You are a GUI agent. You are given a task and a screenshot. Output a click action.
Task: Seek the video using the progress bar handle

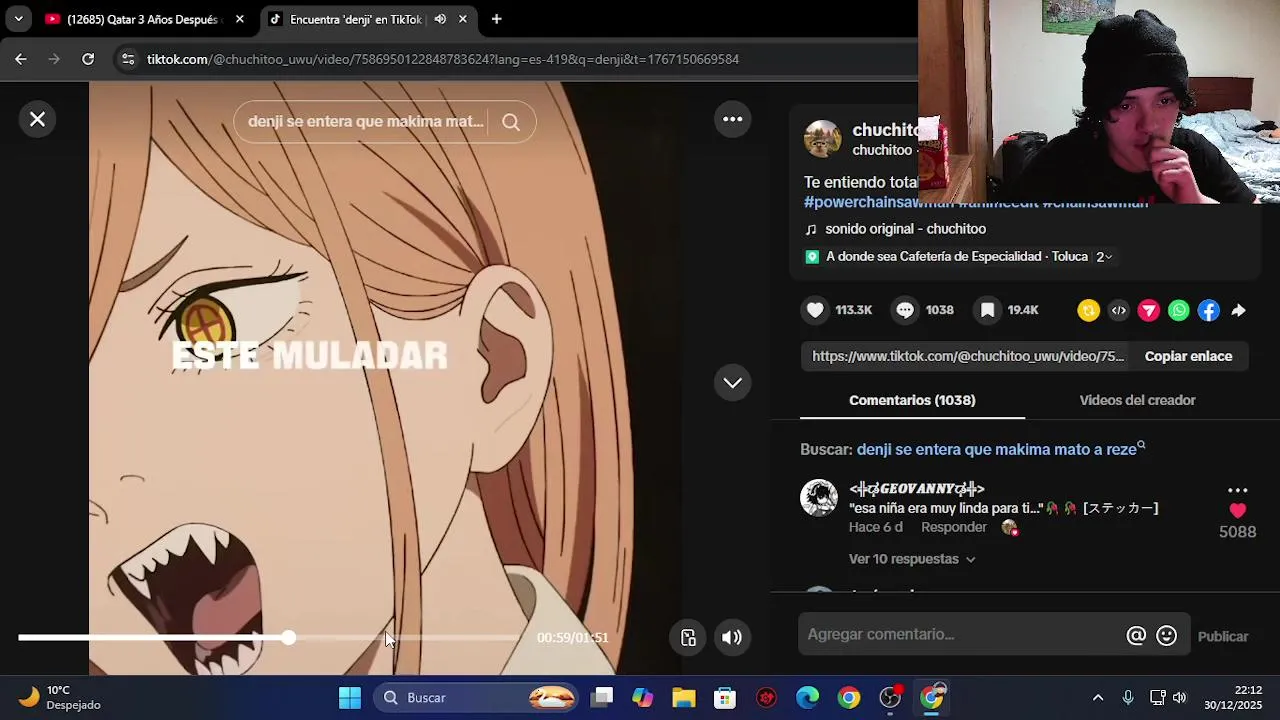point(288,638)
